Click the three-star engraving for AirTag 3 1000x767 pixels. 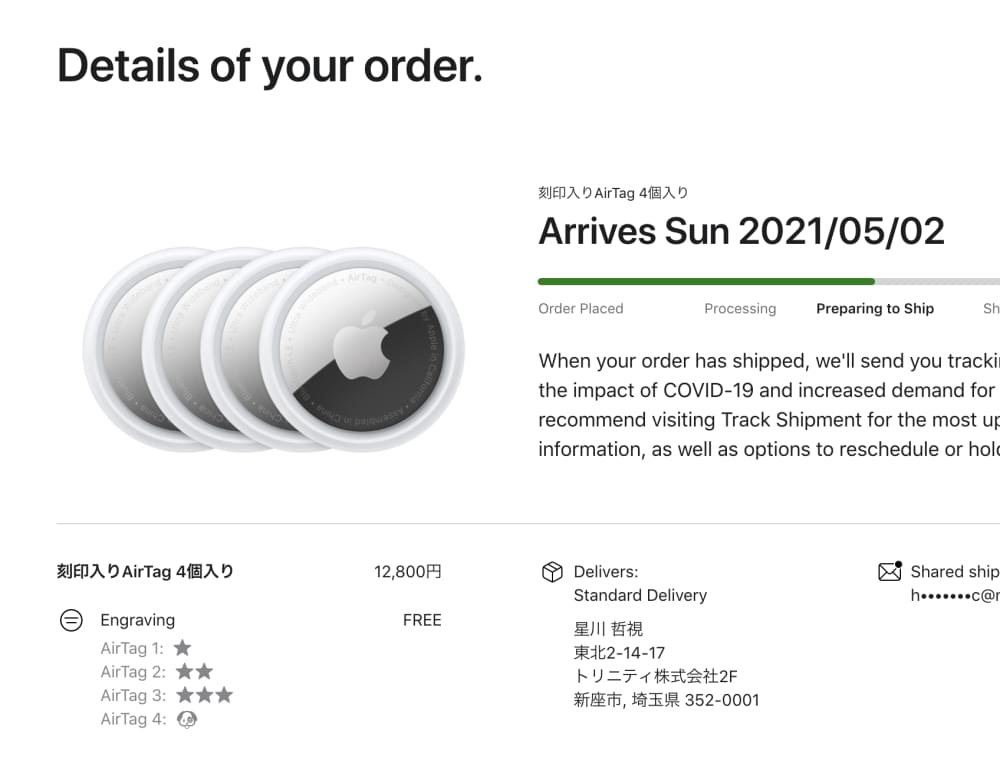204,695
